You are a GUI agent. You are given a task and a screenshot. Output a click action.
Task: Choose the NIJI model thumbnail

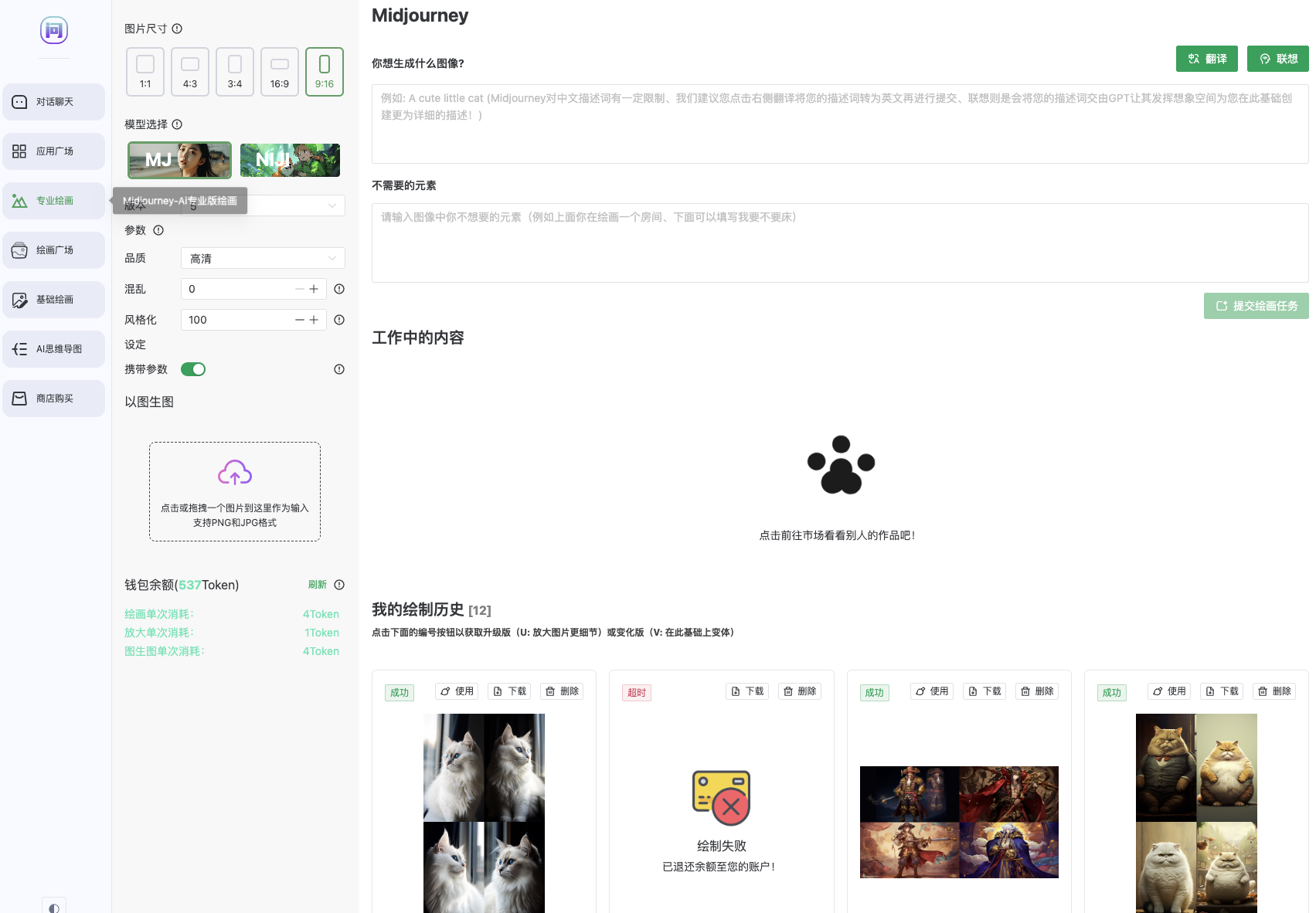click(x=290, y=160)
